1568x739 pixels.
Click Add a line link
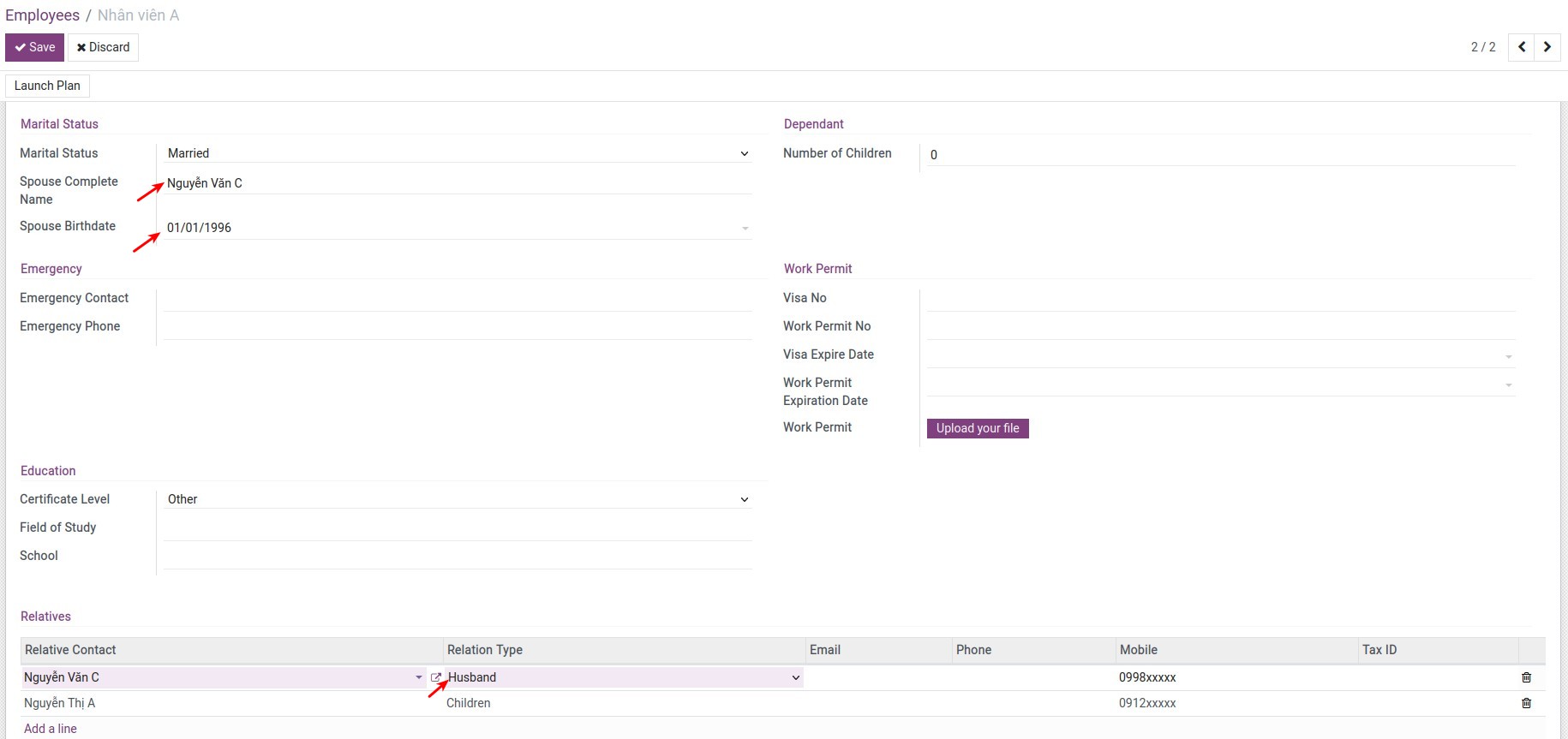coord(51,729)
